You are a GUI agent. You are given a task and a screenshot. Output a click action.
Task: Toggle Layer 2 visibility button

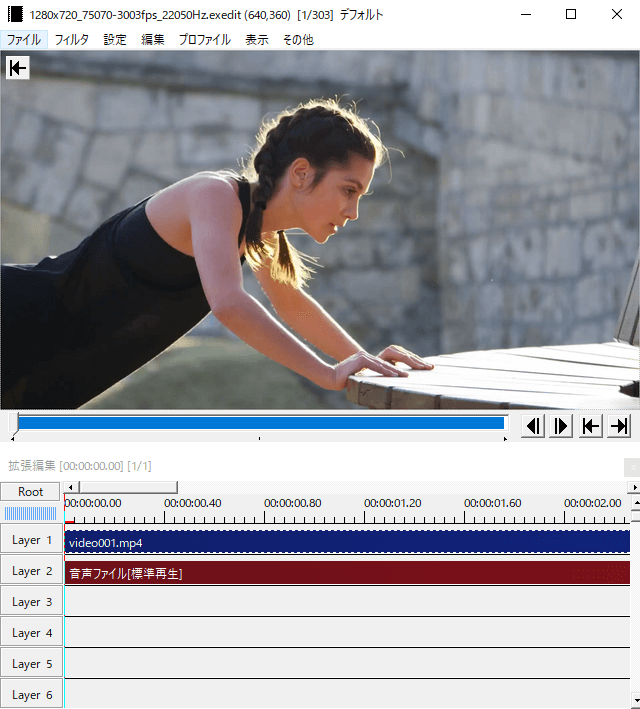click(32, 571)
